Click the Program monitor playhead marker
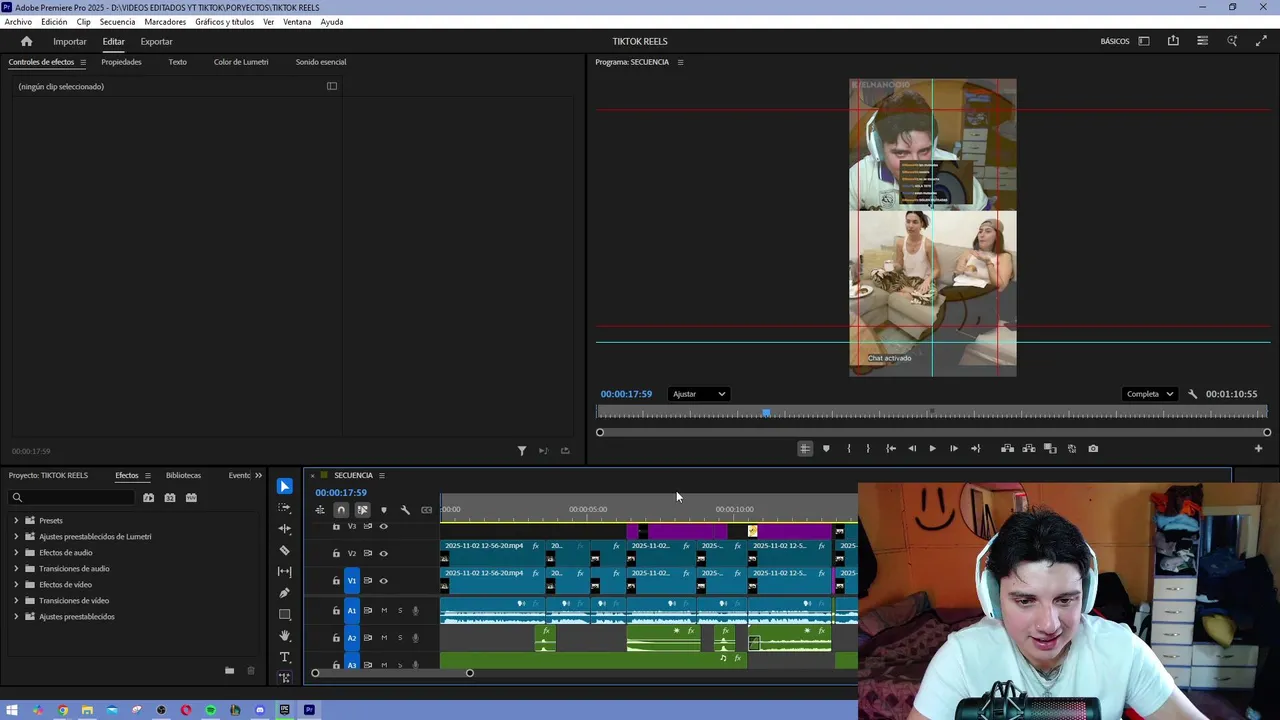 [x=766, y=412]
